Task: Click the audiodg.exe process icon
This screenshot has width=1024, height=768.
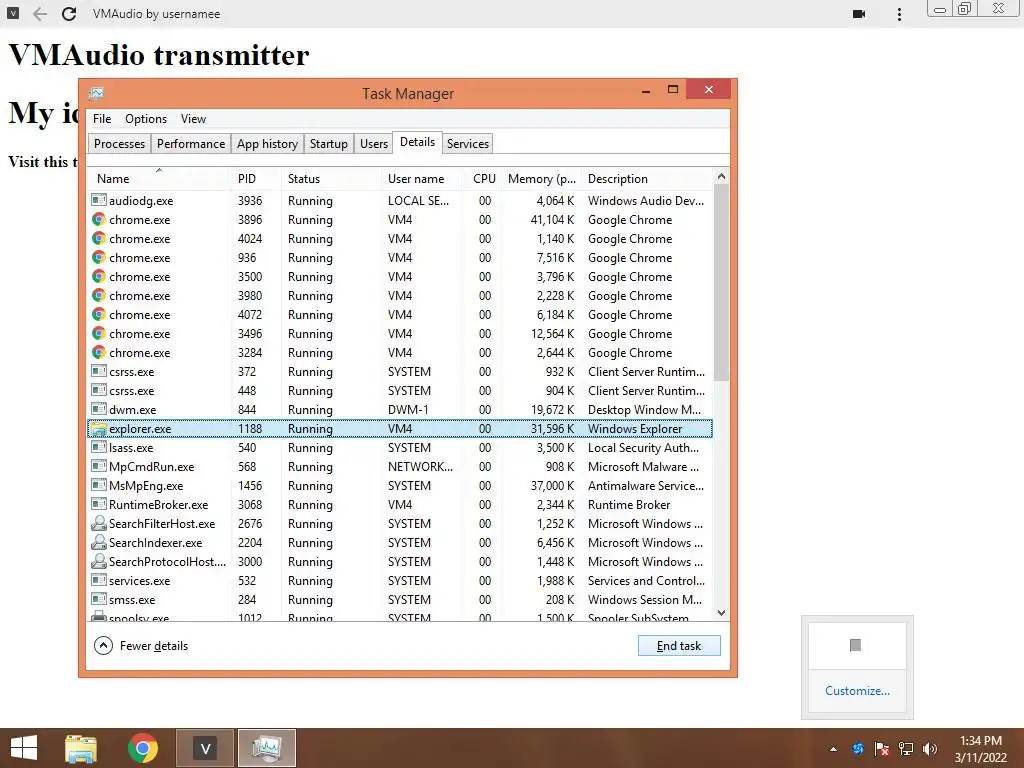Action: point(99,200)
